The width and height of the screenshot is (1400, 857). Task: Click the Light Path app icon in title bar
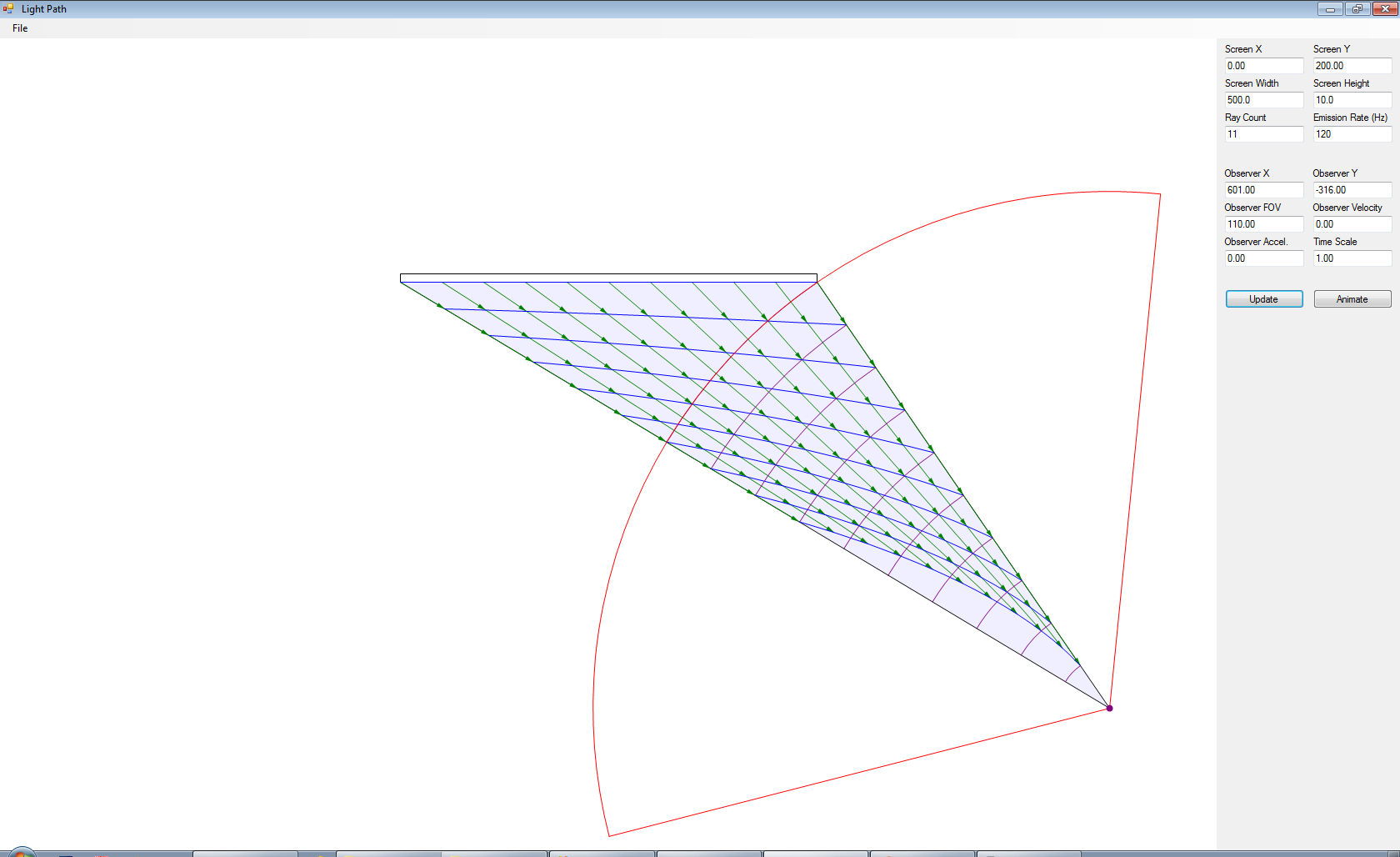pyautogui.click(x=8, y=9)
